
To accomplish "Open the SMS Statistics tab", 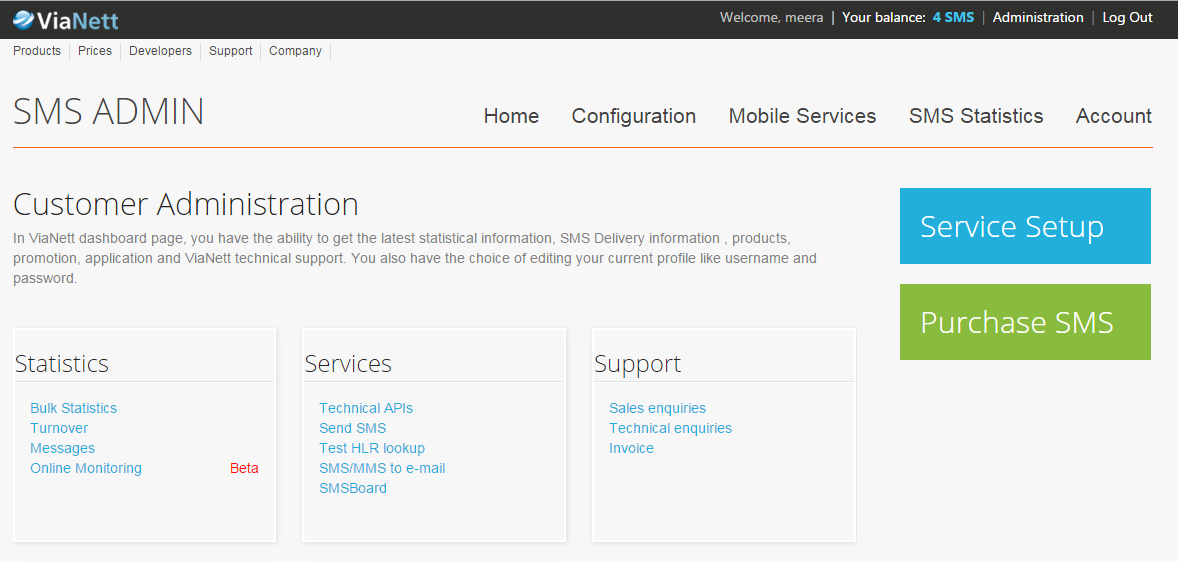I will click(976, 116).
